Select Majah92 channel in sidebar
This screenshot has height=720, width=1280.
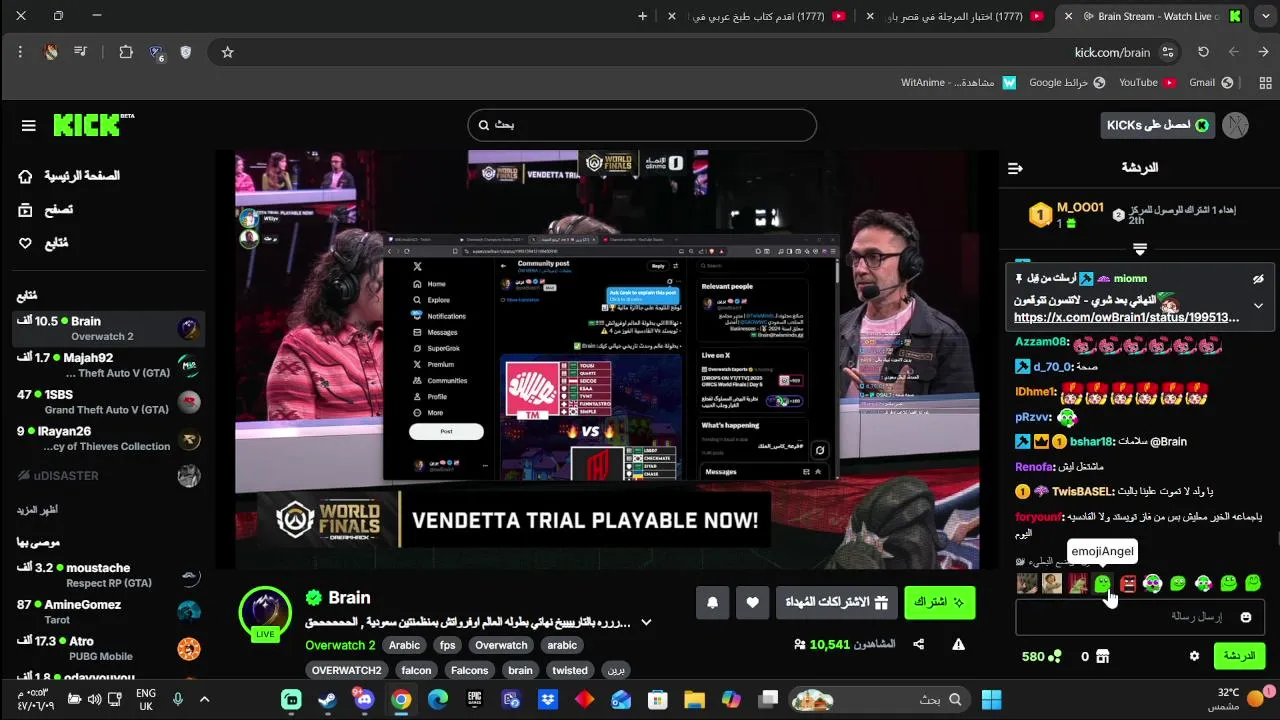tap(108, 365)
